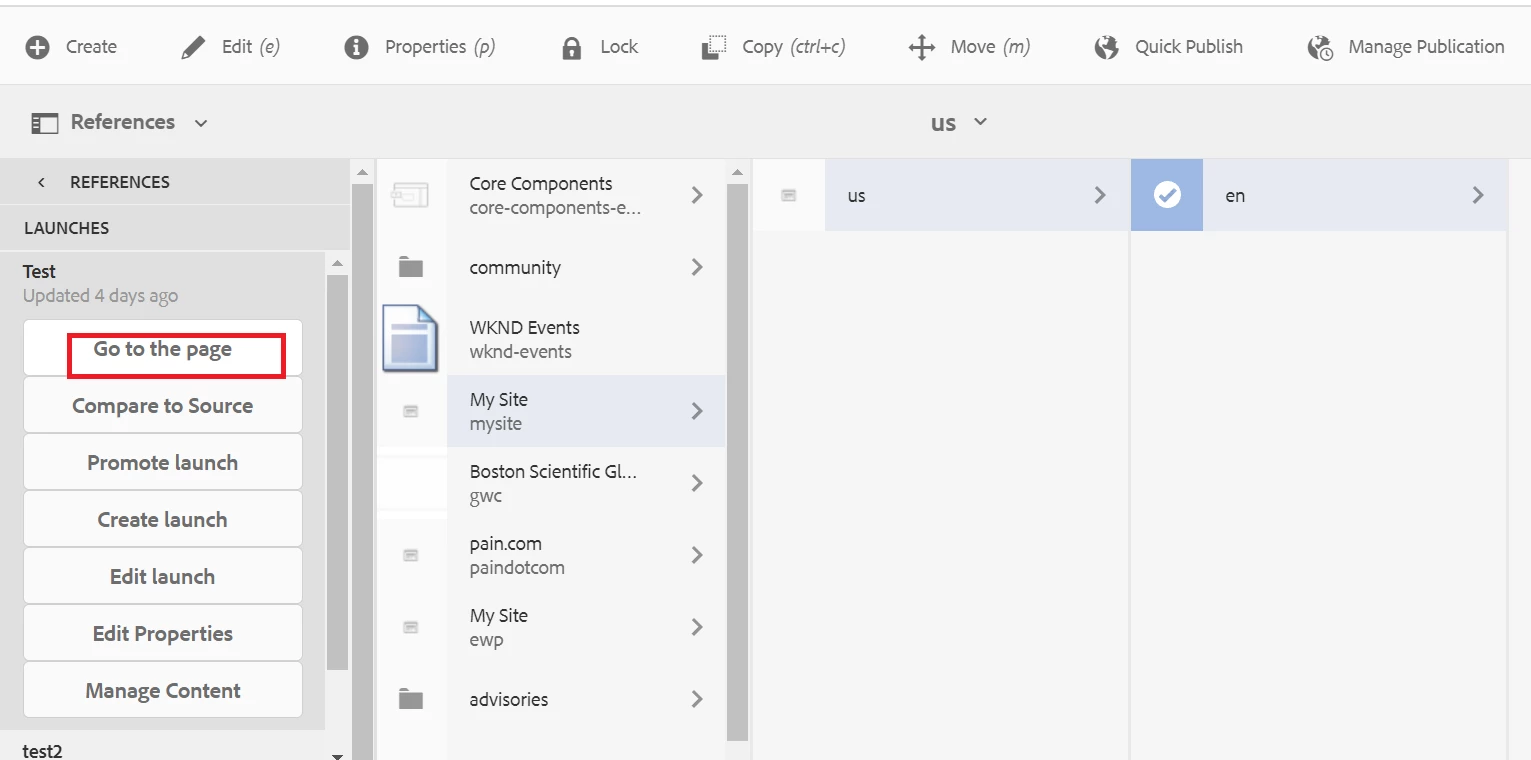Click the WKND Events page thumbnail
Viewport: 1531px width, 760px height.
pos(410,339)
